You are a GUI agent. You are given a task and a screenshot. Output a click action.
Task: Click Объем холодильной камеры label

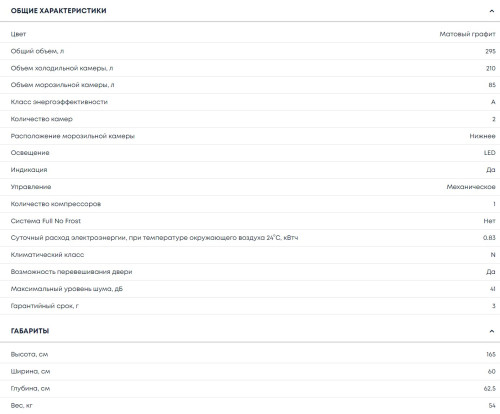(x=62, y=68)
